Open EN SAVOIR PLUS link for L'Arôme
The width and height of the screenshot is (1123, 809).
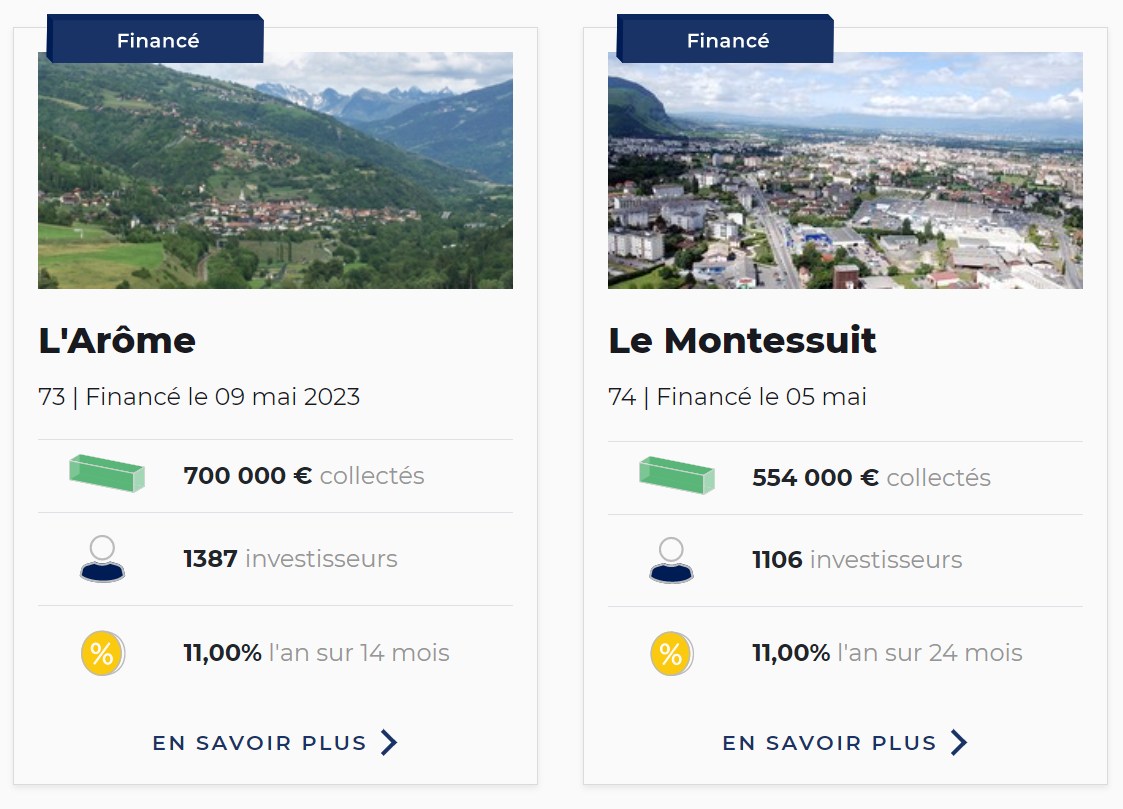click(275, 743)
